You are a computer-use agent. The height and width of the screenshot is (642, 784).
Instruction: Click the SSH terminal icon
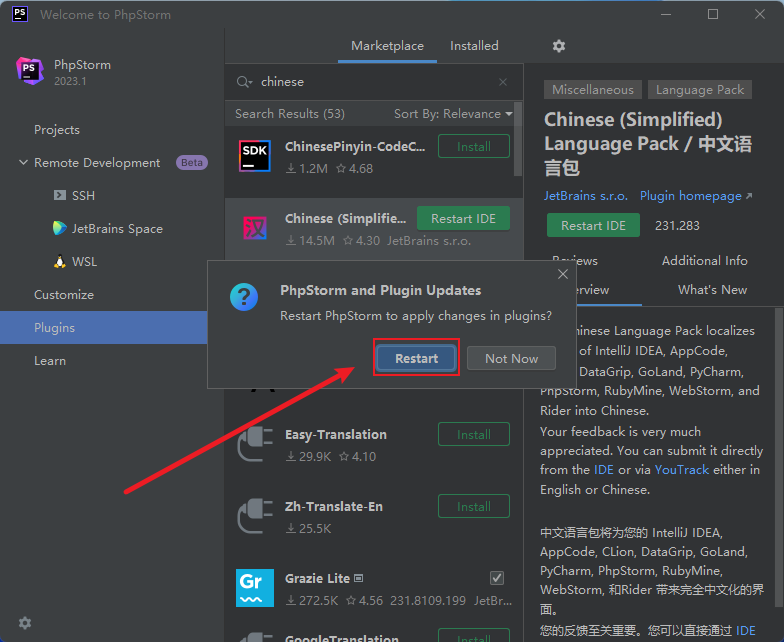(60, 195)
